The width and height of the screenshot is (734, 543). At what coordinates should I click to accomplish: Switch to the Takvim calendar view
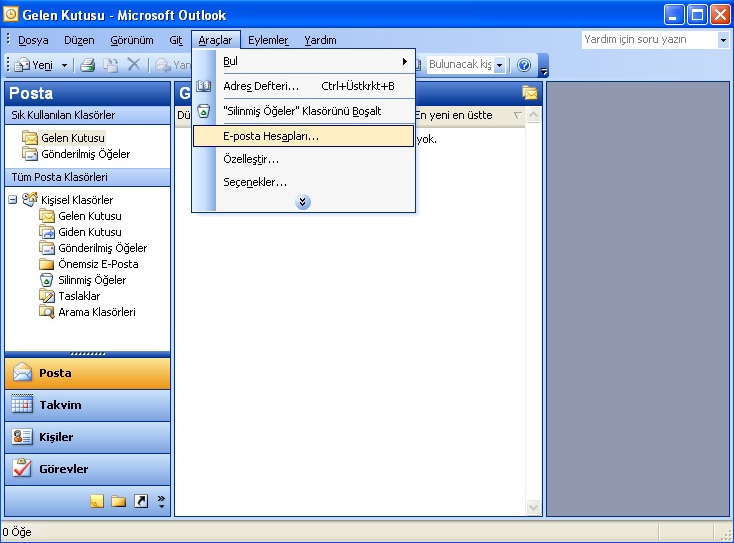click(x=88, y=405)
